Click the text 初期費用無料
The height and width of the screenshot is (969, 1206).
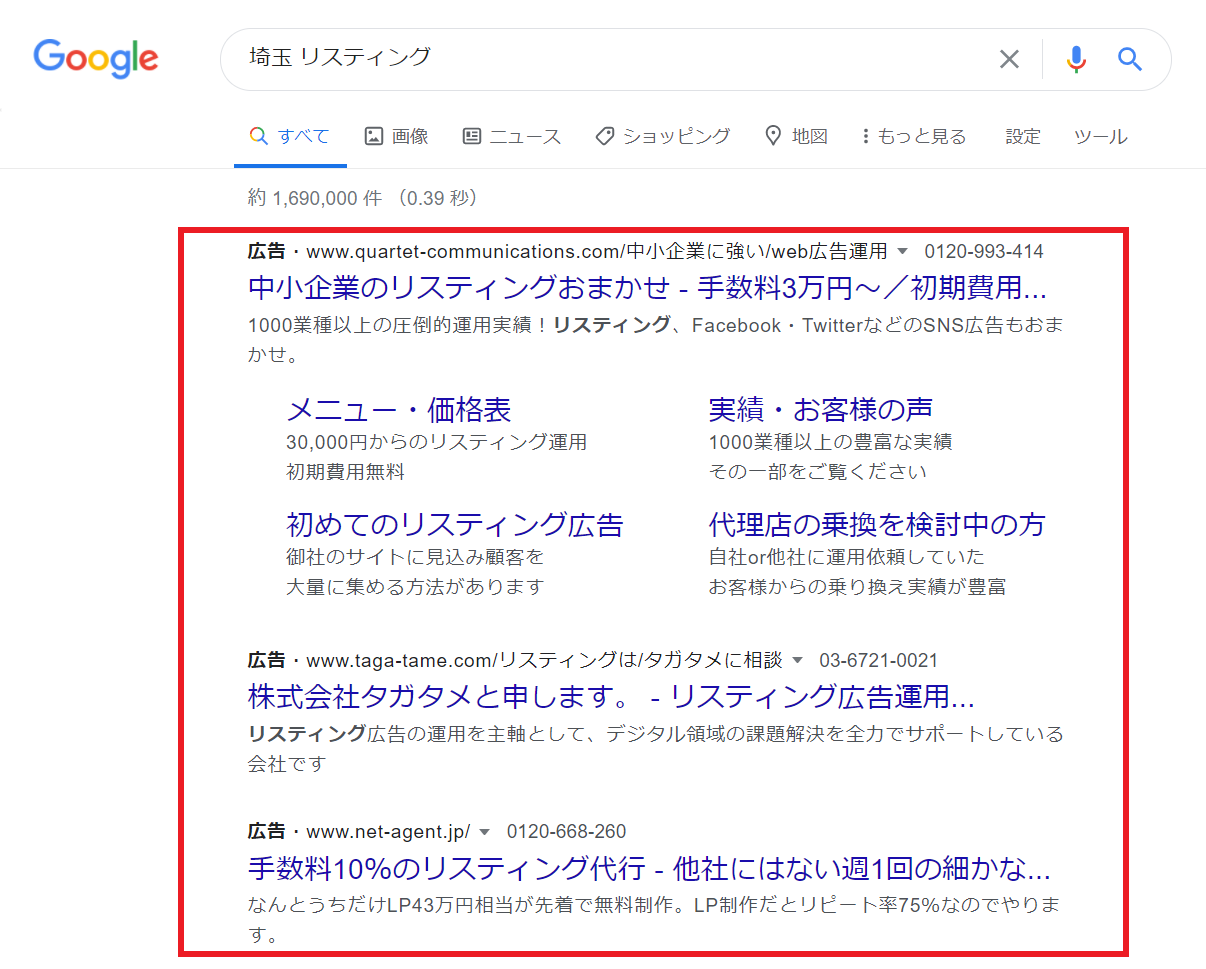(x=346, y=472)
